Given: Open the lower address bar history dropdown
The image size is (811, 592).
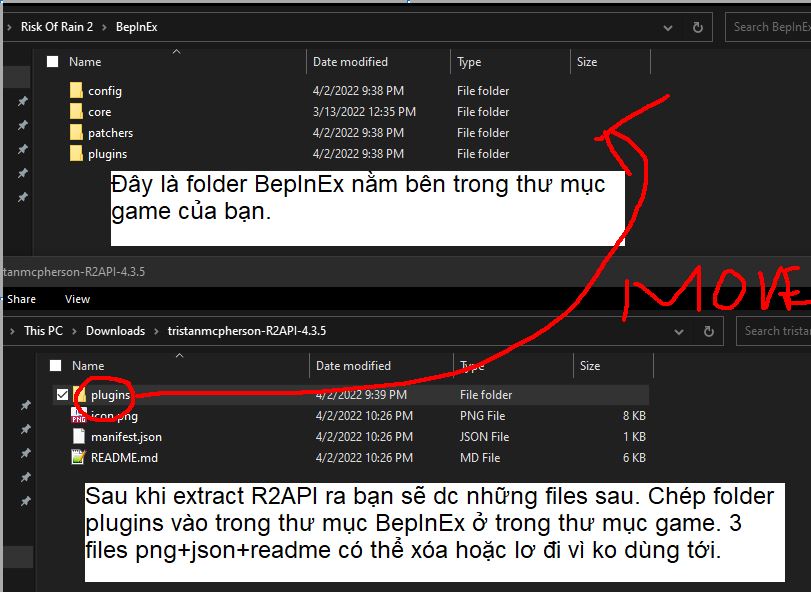Looking at the screenshot, I should click(678, 331).
